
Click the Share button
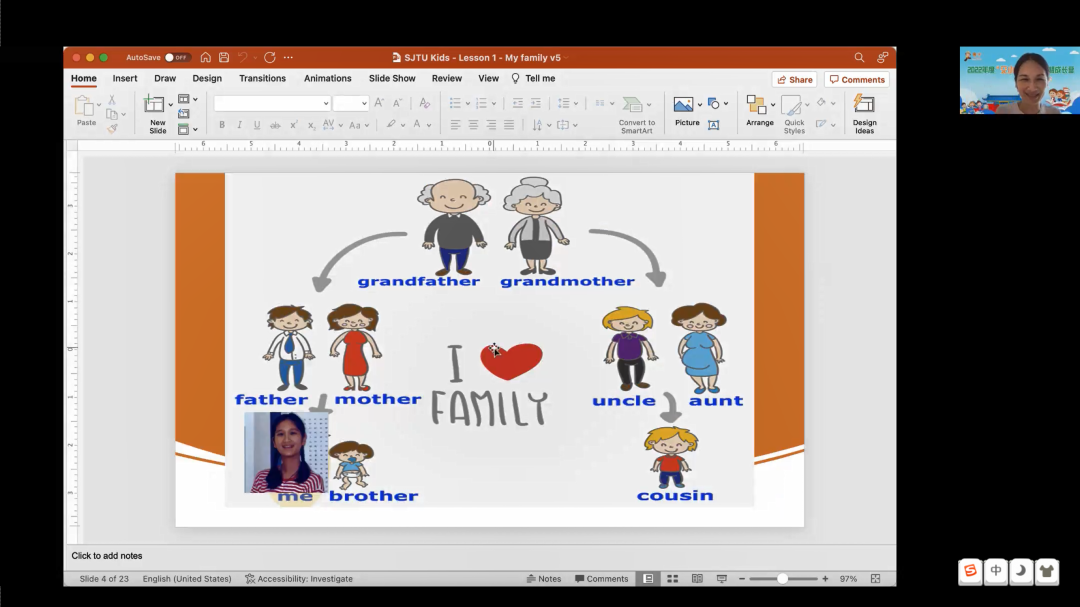click(x=794, y=80)
